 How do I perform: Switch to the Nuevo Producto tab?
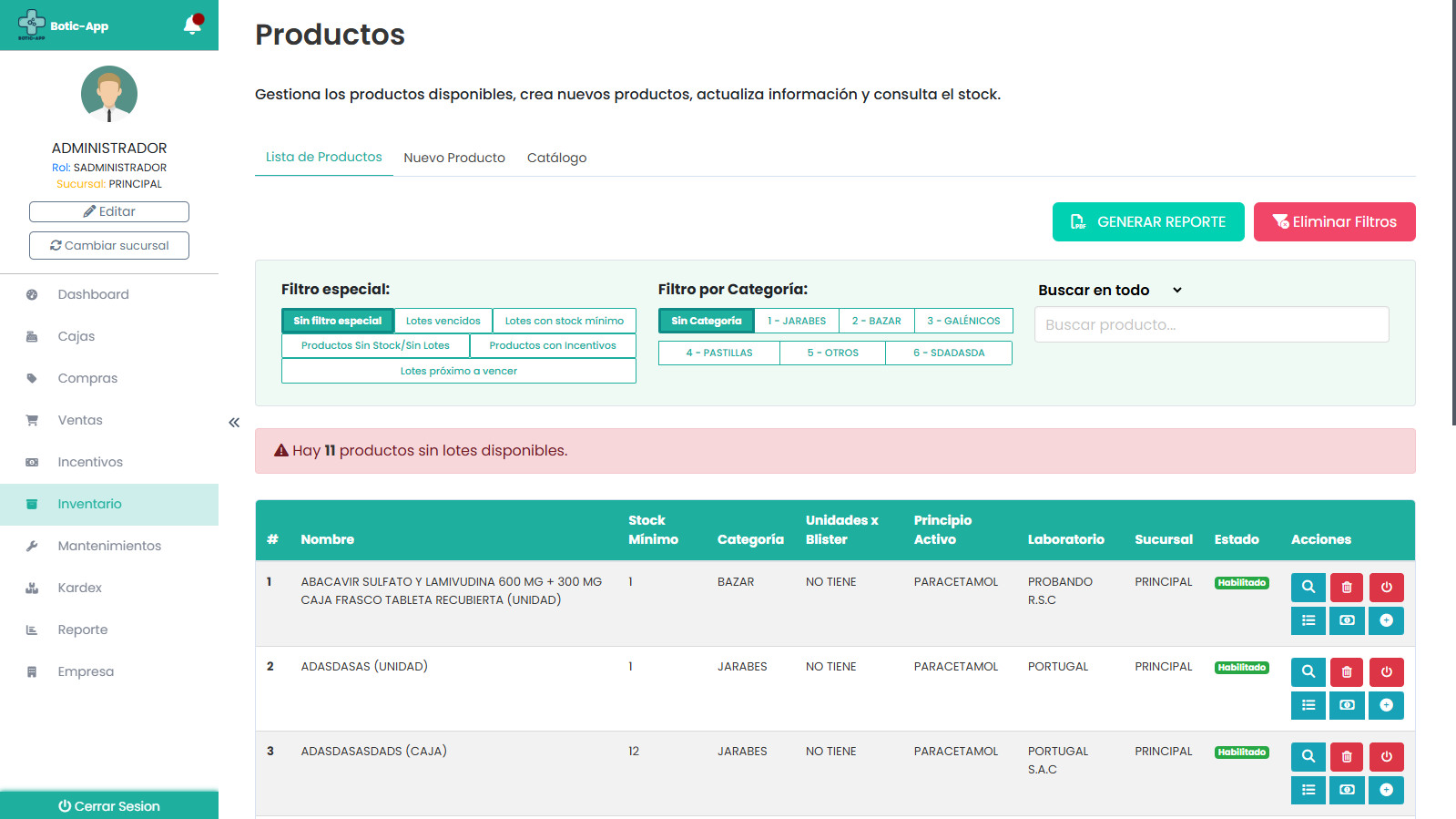pos(454,158)
